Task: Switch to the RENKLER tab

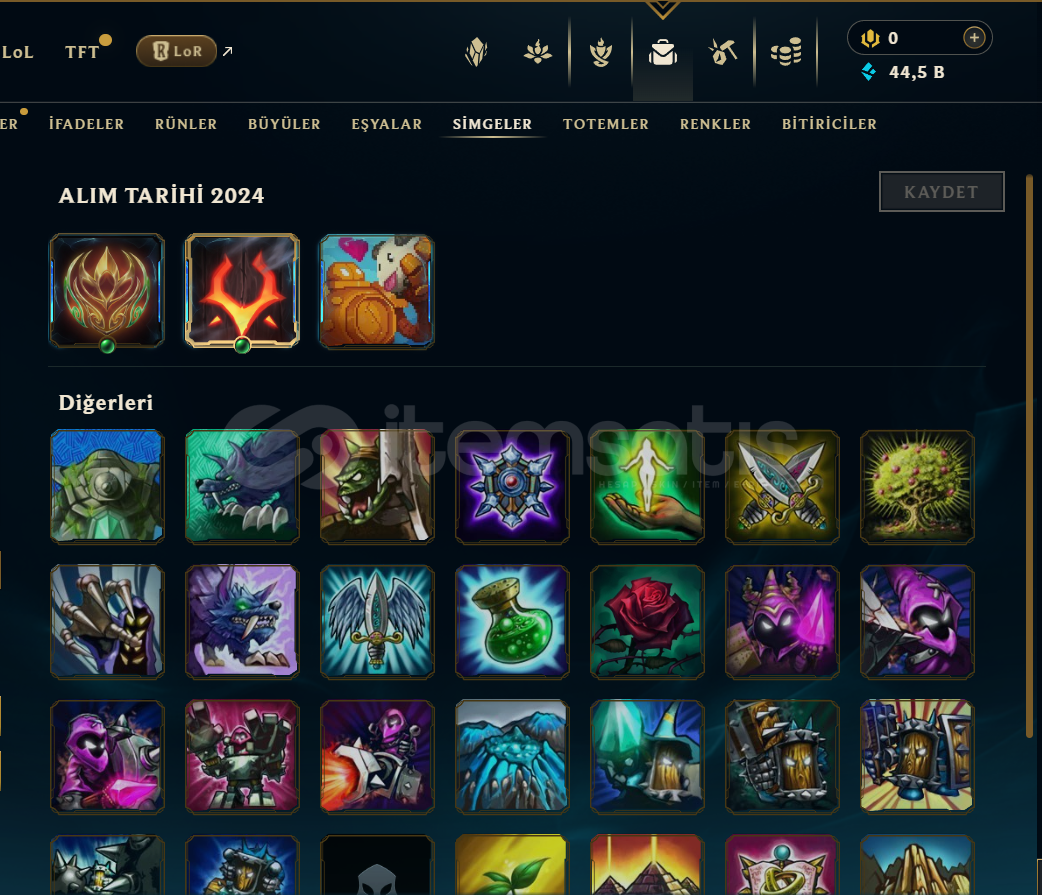Action: point(715,124)
